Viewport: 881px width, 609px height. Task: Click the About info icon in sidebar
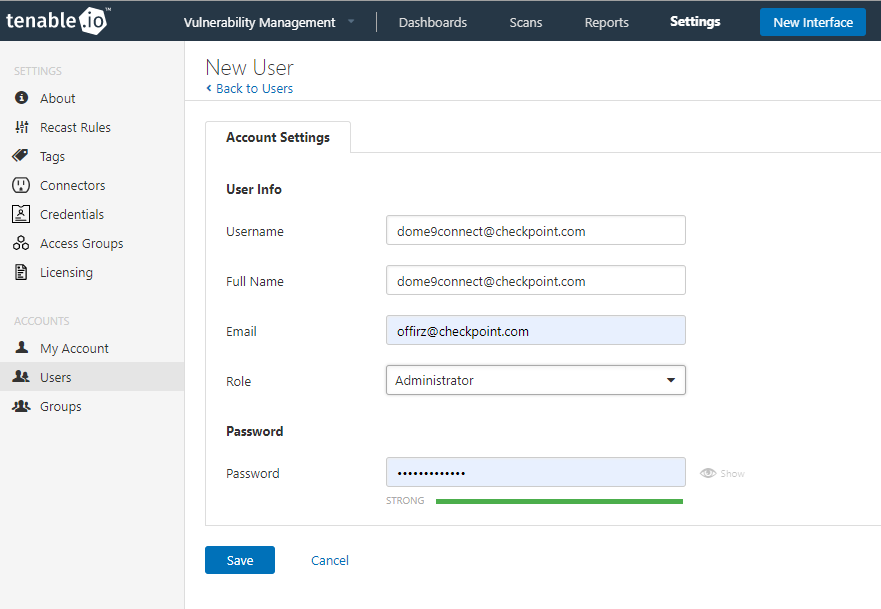pos(21,98)
